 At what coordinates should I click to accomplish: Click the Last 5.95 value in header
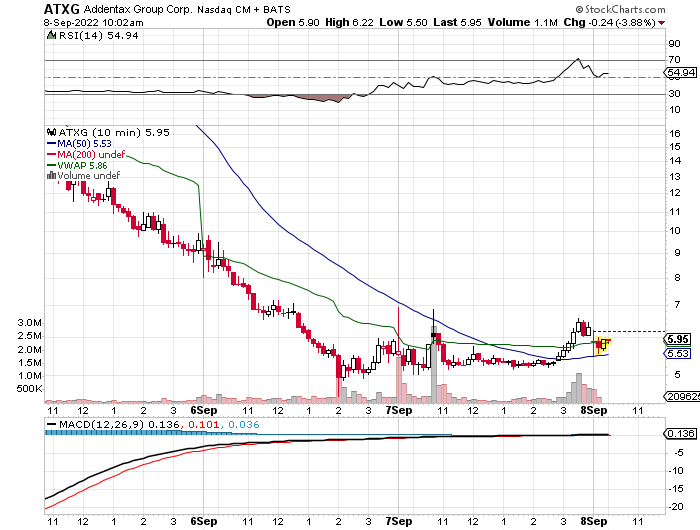(x=457, y=22)
